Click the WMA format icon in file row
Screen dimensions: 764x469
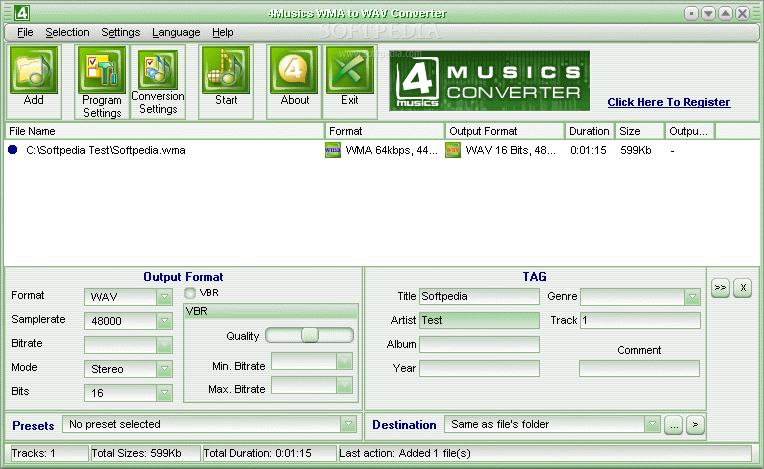click(x=333, y=150)
